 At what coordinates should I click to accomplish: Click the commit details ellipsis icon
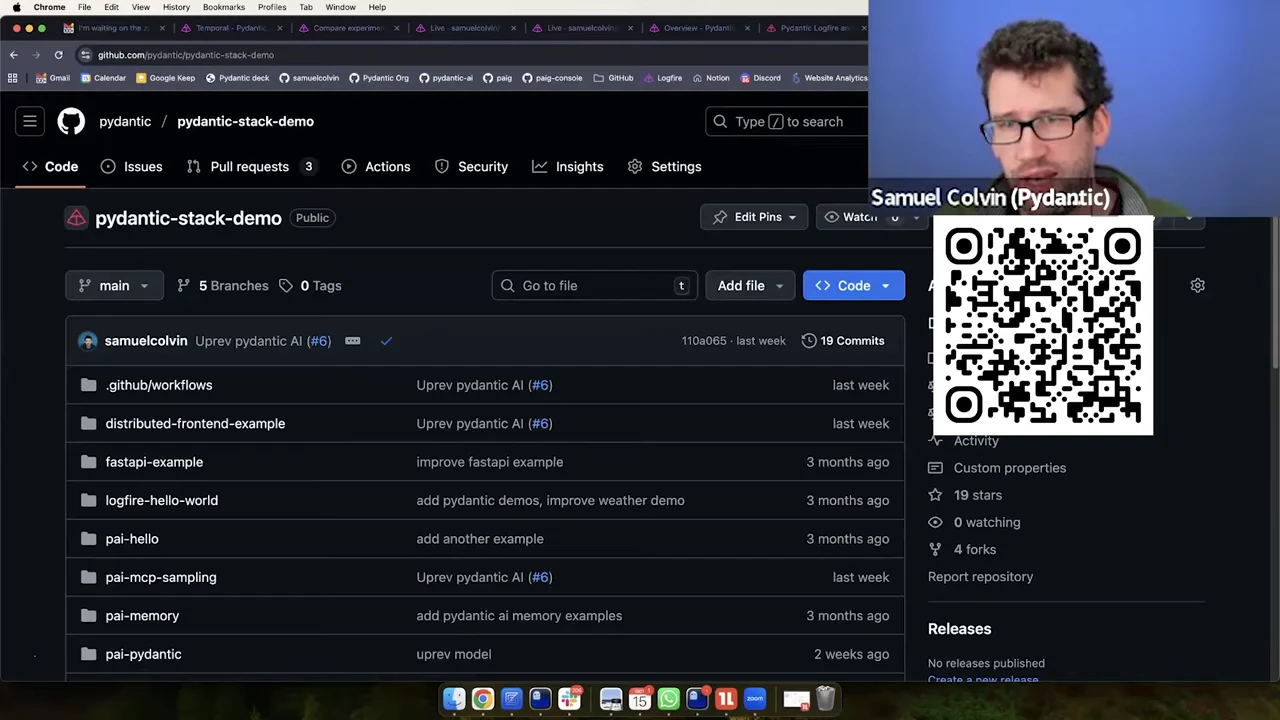(x=353, y=341)
